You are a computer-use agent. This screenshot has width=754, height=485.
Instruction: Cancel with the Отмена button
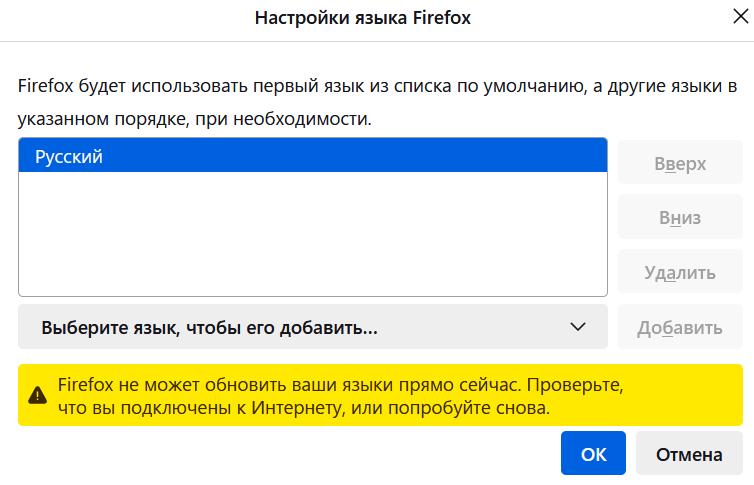[x=689, y=454]
